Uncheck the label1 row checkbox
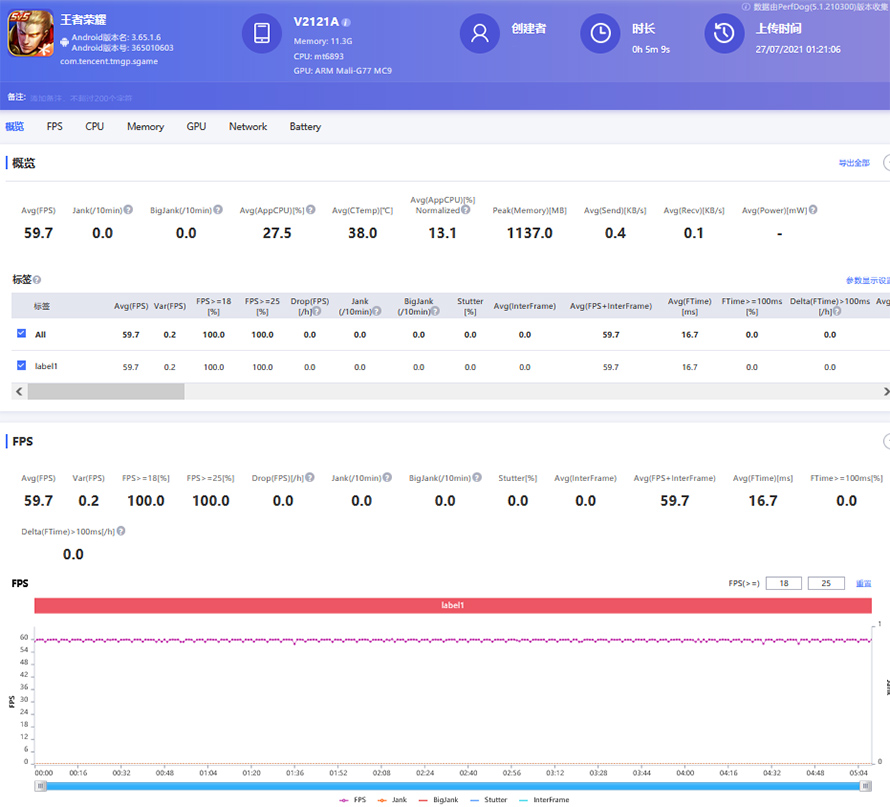 click(x=22, y=365)
